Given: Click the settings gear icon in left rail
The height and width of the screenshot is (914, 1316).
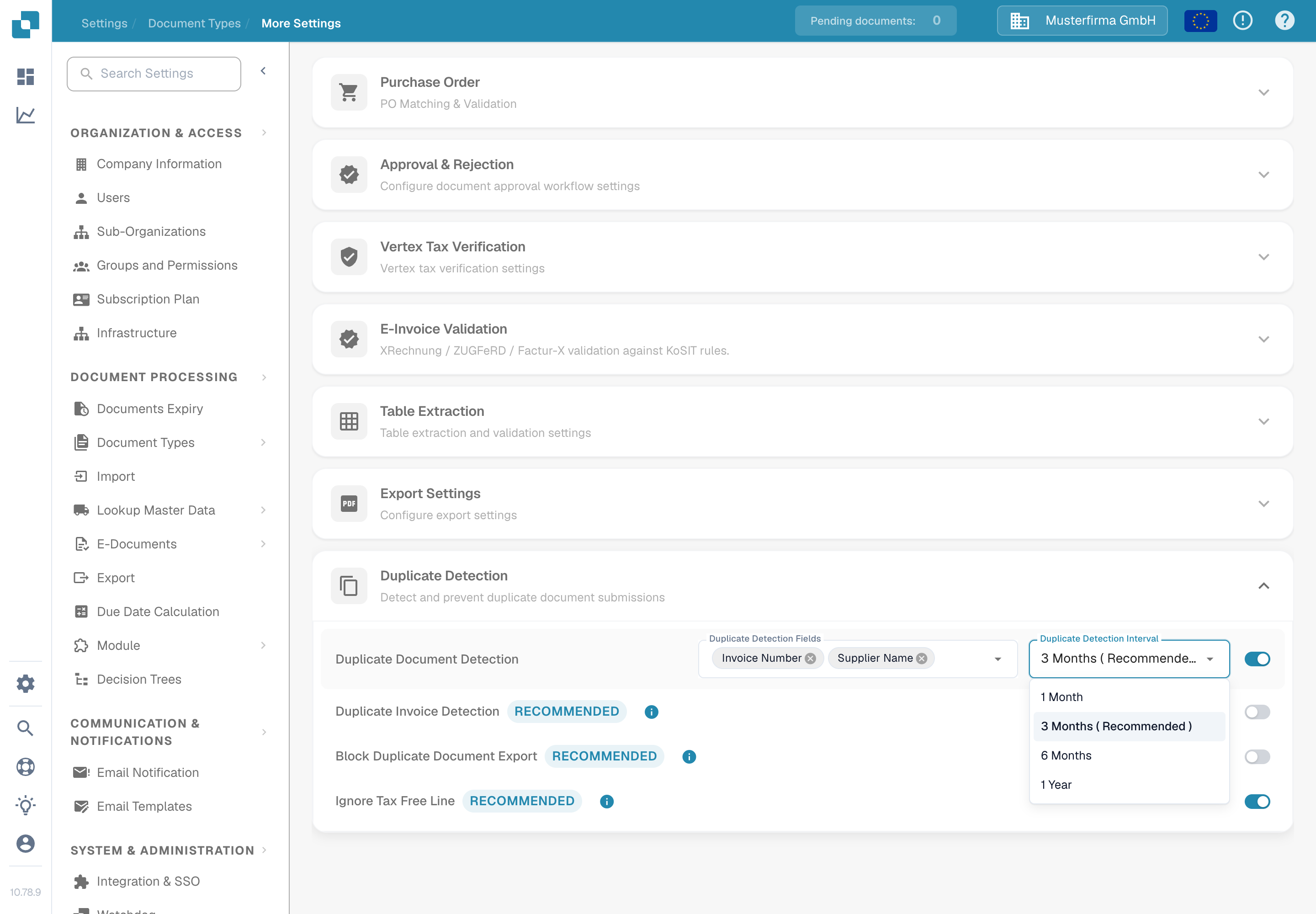Looking at the screenshot, I should tap(25, 683).
